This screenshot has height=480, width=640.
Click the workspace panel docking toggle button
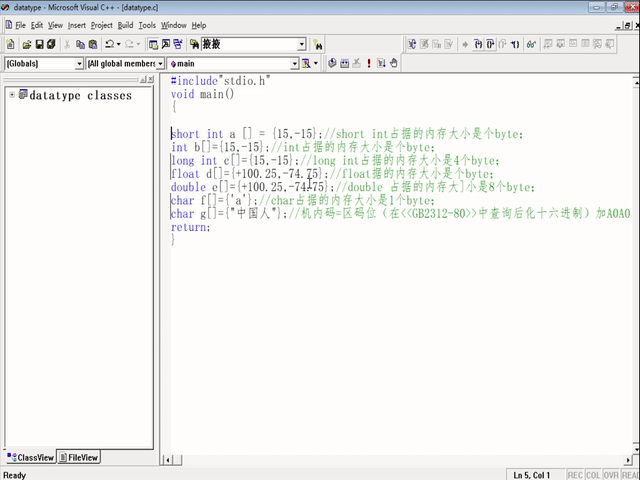point(143,79)
